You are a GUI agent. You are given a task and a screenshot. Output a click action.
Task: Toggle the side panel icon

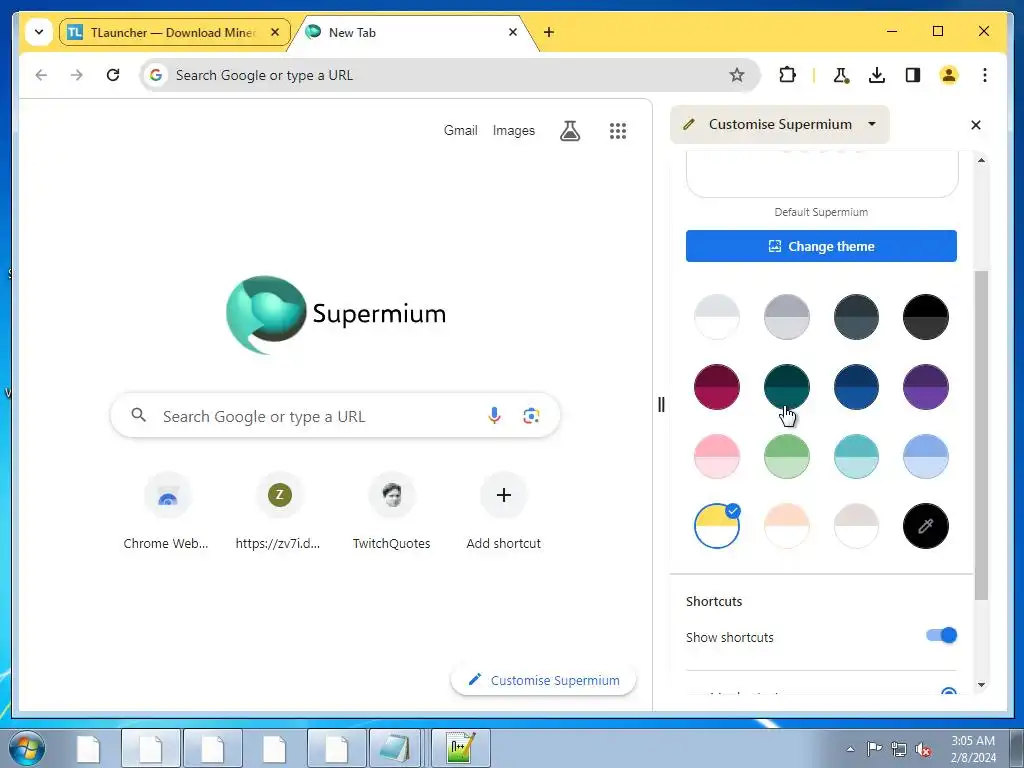[913, 75]
